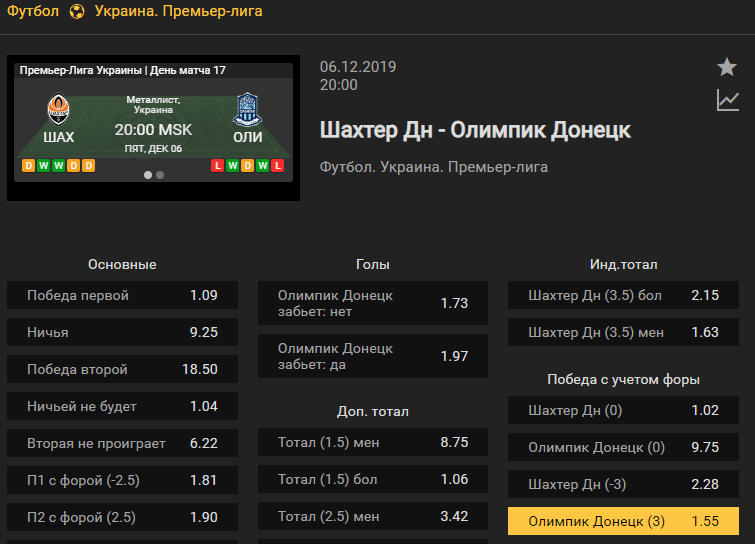This screenshot has width=755, height=544.
Task: Click match title Шахтер Дн - Олимпик Донецк
Action: [x=475, y=130]
